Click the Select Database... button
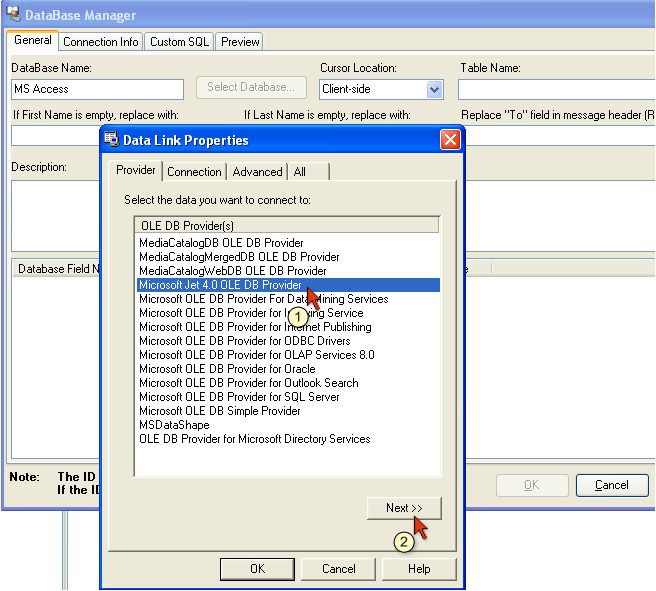 [251, 87]
